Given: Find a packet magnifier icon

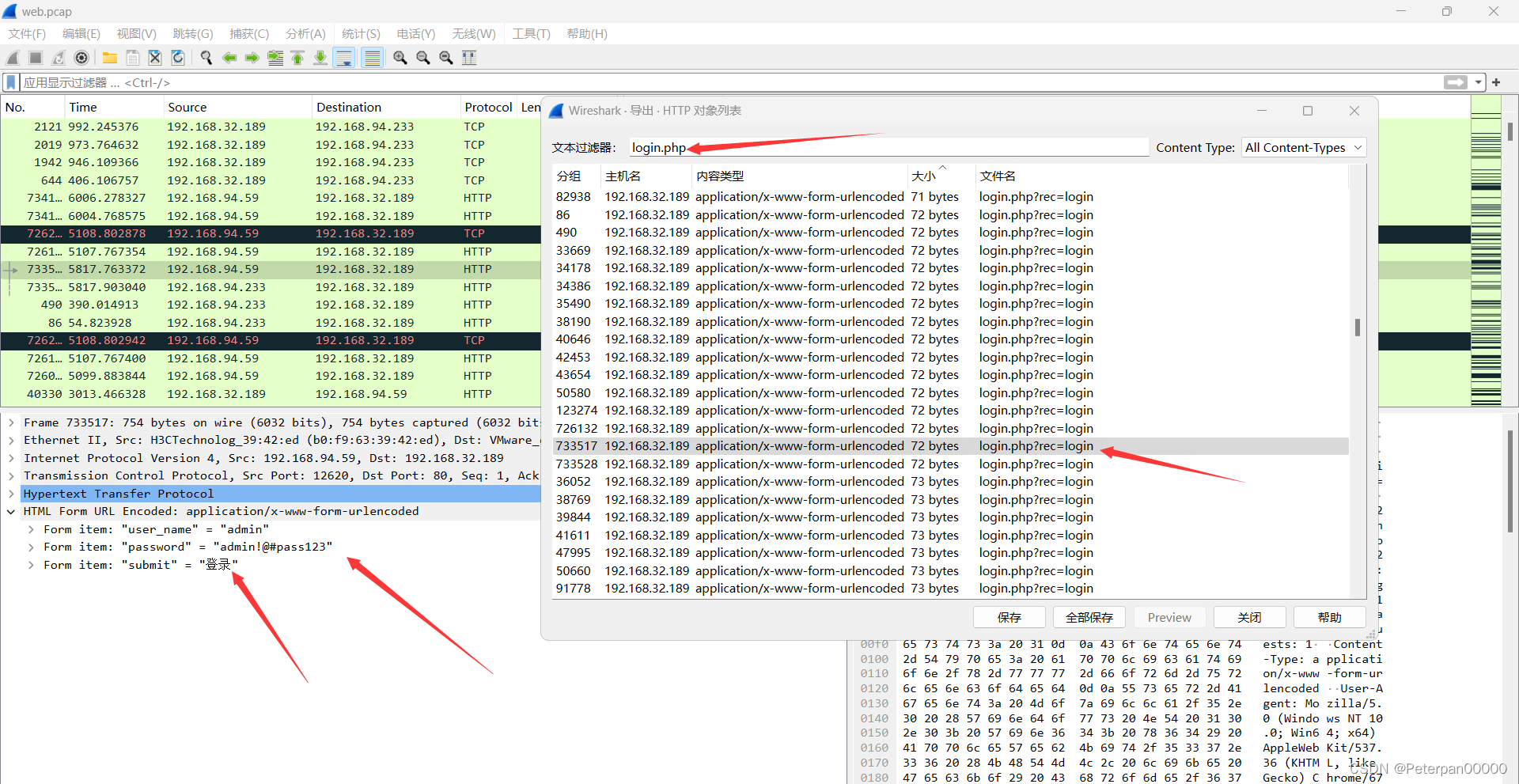Looking at the screenshot, I should [x=206, y=58].
